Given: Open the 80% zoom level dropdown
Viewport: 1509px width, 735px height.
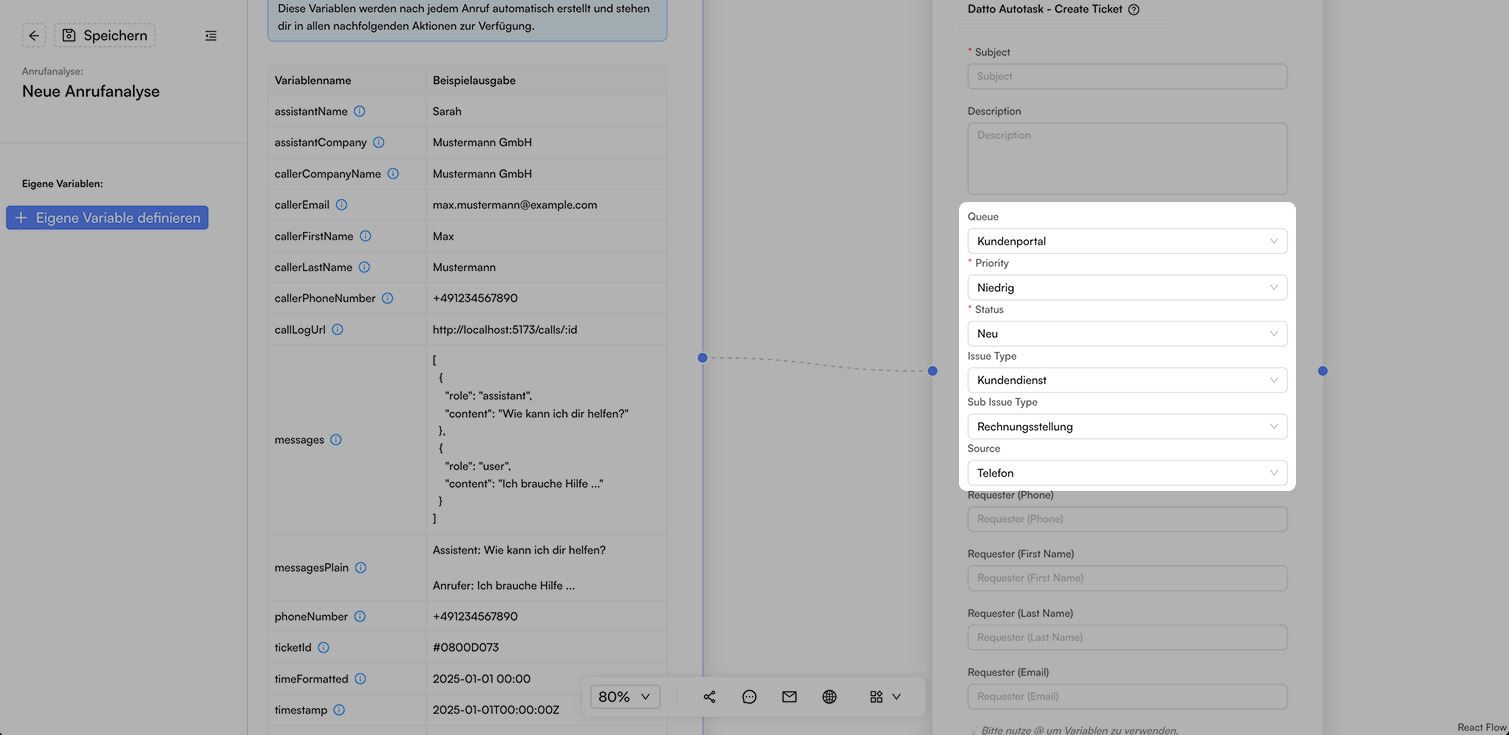Looking at the screenshot, I should [x=625, y=696].
